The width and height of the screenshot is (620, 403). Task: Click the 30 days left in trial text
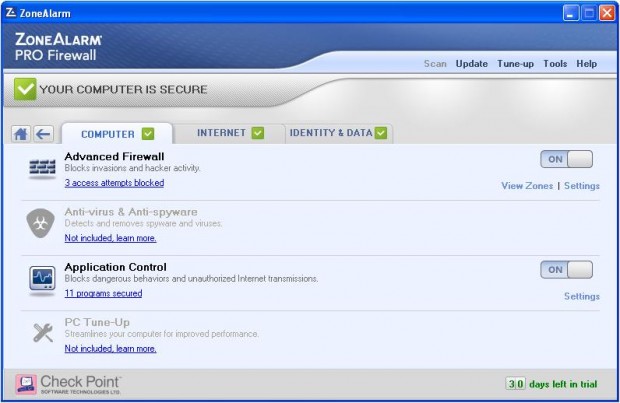(x=552, y=384)
